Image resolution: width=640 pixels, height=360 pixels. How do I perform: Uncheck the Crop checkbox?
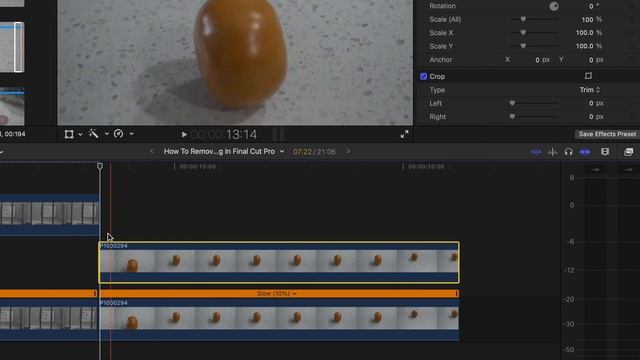[x=424, y=76]
